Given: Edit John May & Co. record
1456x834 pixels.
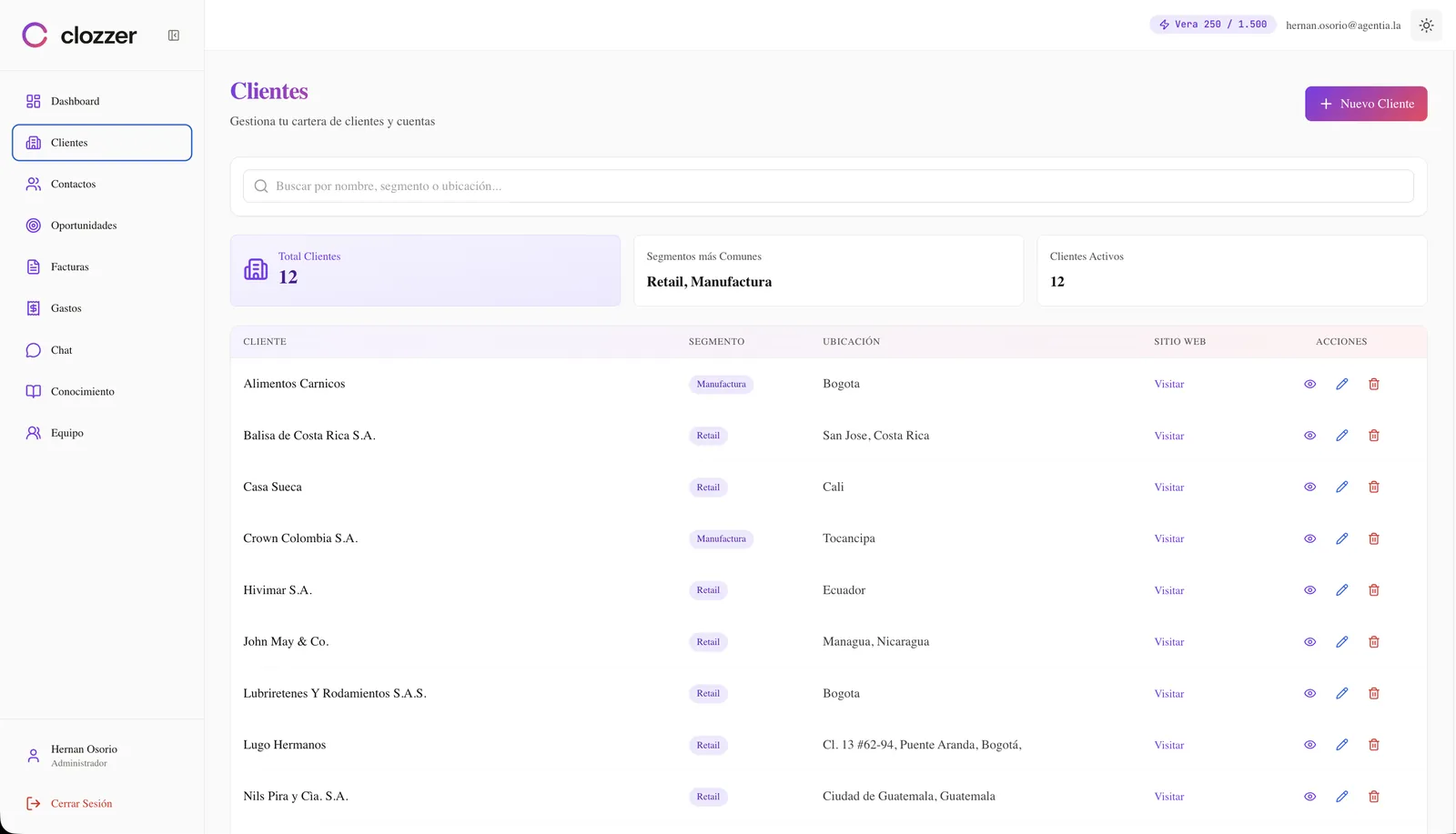Looking at the screenshot, I should [x=1341, y=642].
